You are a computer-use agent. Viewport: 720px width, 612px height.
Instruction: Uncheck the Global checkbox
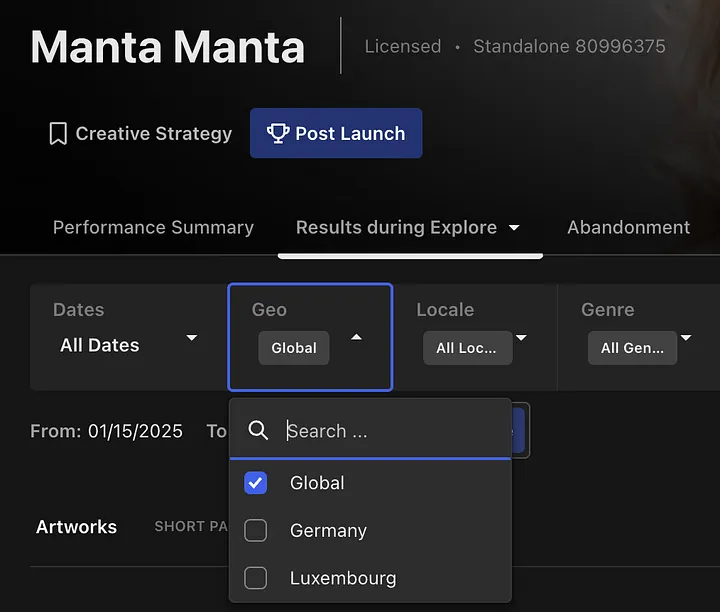coord(256,483)
